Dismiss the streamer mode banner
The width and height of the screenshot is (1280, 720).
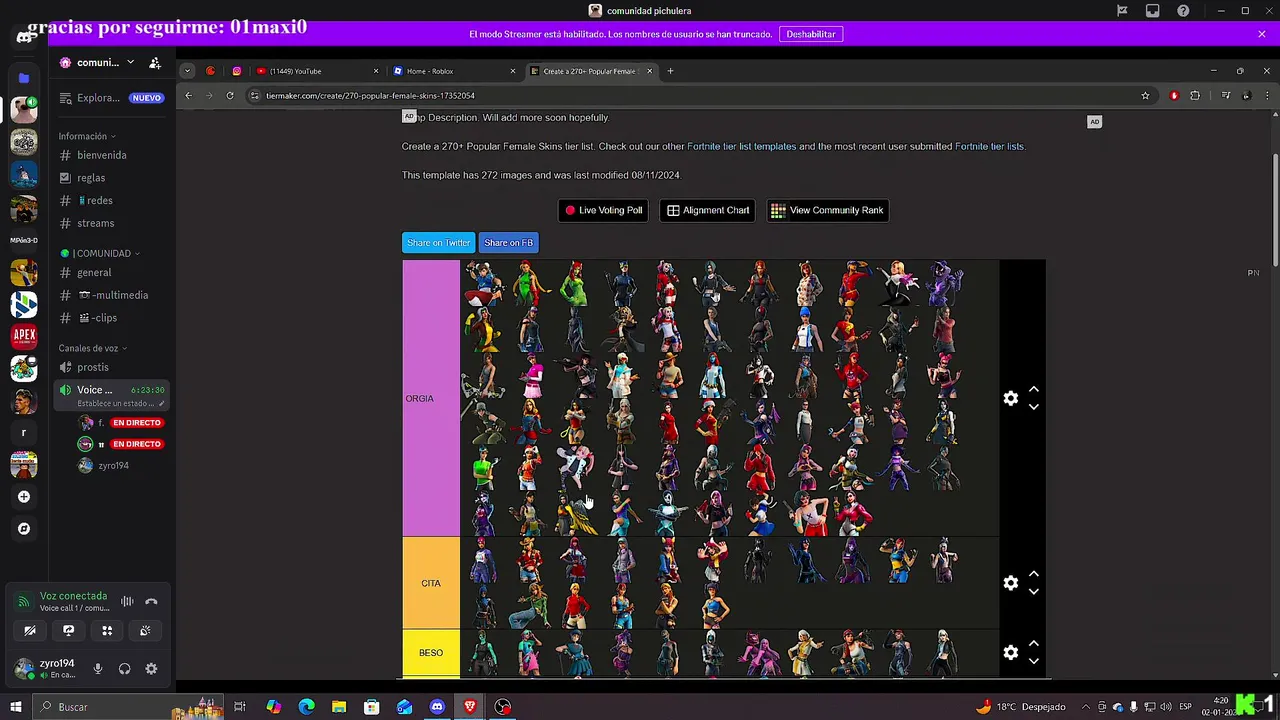coord(1262,34)
